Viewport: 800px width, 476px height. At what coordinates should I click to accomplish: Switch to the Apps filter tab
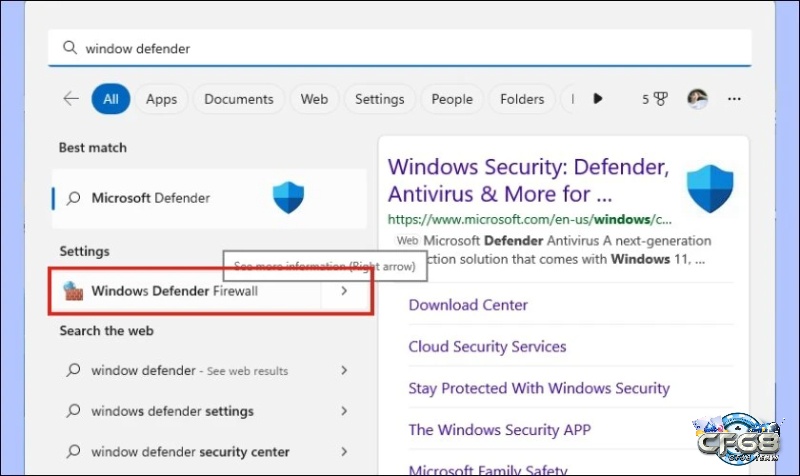click(x=161, y=99)
